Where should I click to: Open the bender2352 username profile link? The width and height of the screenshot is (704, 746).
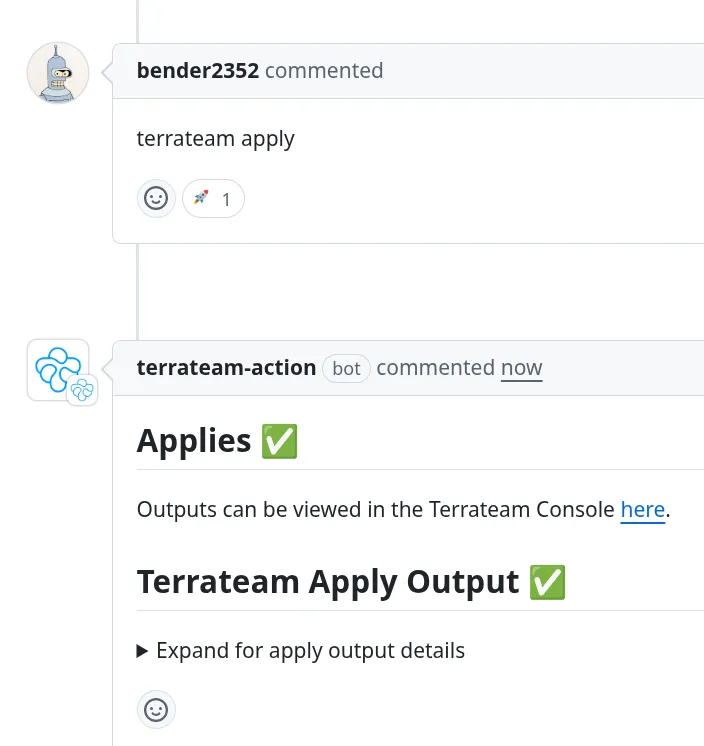[x=198, y=71]
